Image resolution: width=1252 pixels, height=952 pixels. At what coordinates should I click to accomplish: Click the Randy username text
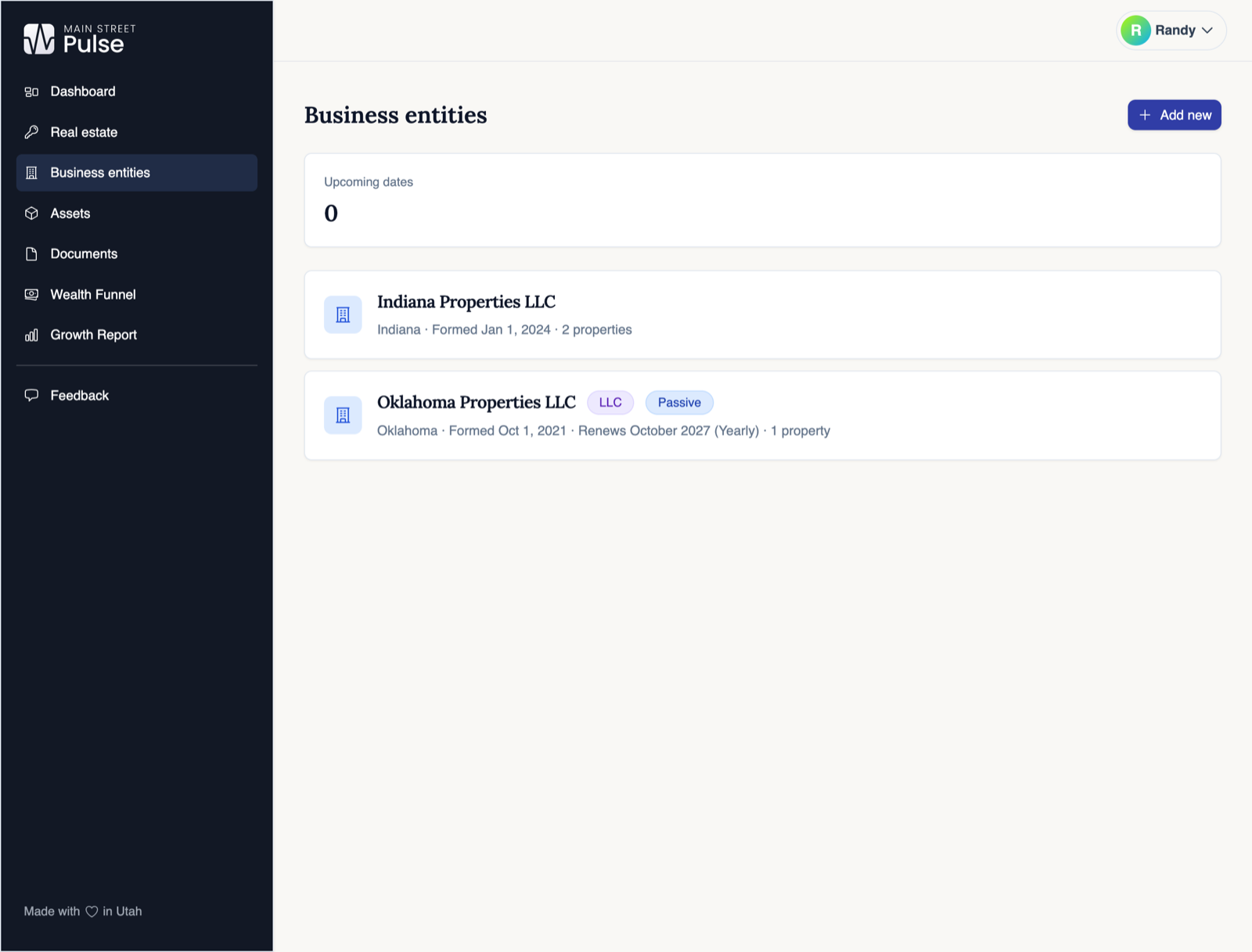pos(1175,31)
